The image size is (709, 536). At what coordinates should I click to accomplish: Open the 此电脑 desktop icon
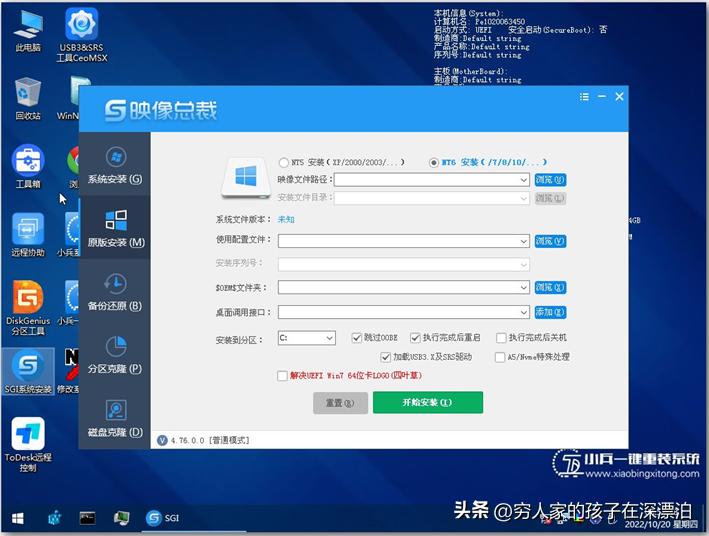tap(28, 32)
